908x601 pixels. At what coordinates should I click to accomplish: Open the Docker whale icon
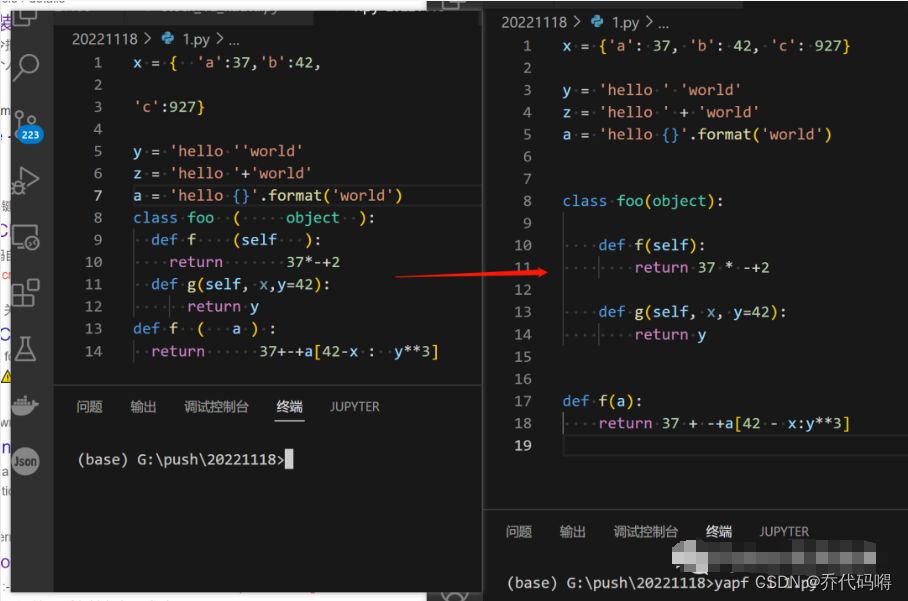(26, 405)
